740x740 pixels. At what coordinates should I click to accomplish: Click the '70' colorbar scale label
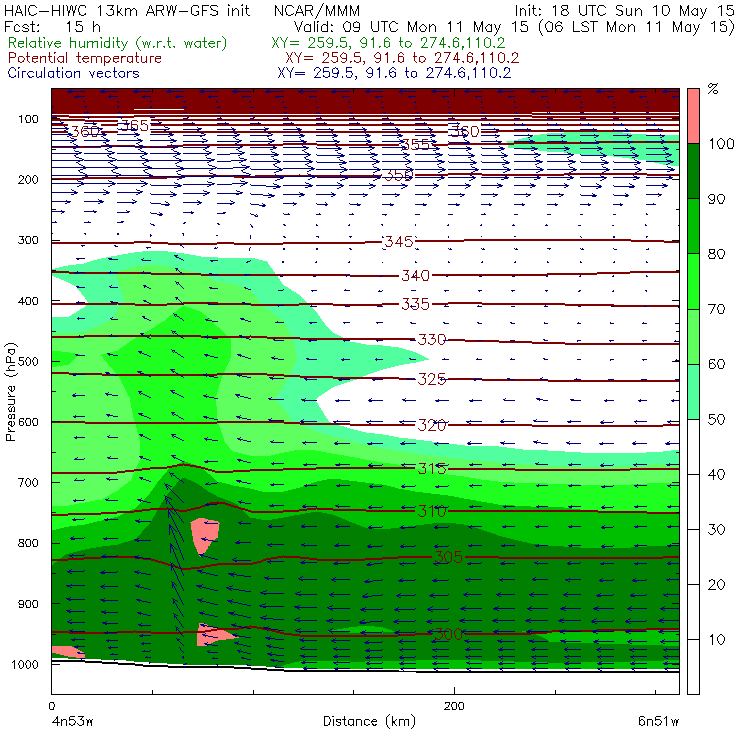[x=717, y=309]
